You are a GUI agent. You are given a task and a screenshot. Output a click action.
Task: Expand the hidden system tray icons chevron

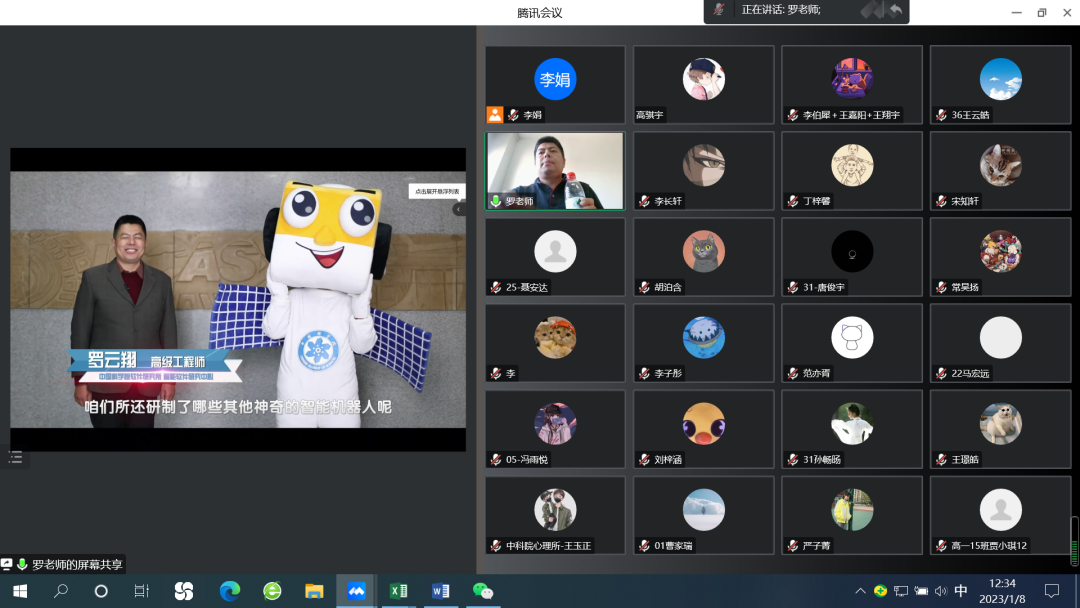860,591
